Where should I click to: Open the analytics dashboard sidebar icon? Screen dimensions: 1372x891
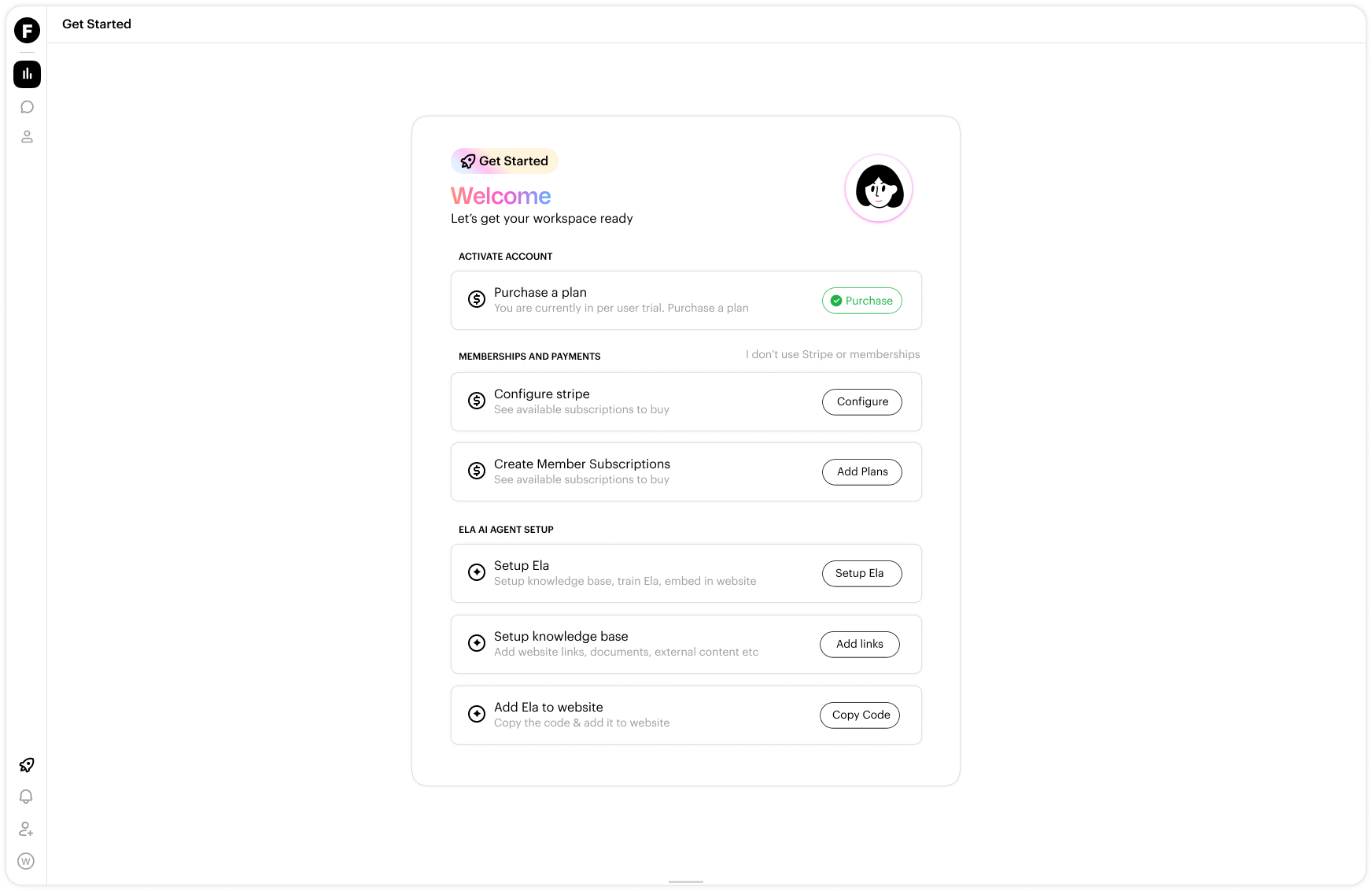(x=27, y=74)
